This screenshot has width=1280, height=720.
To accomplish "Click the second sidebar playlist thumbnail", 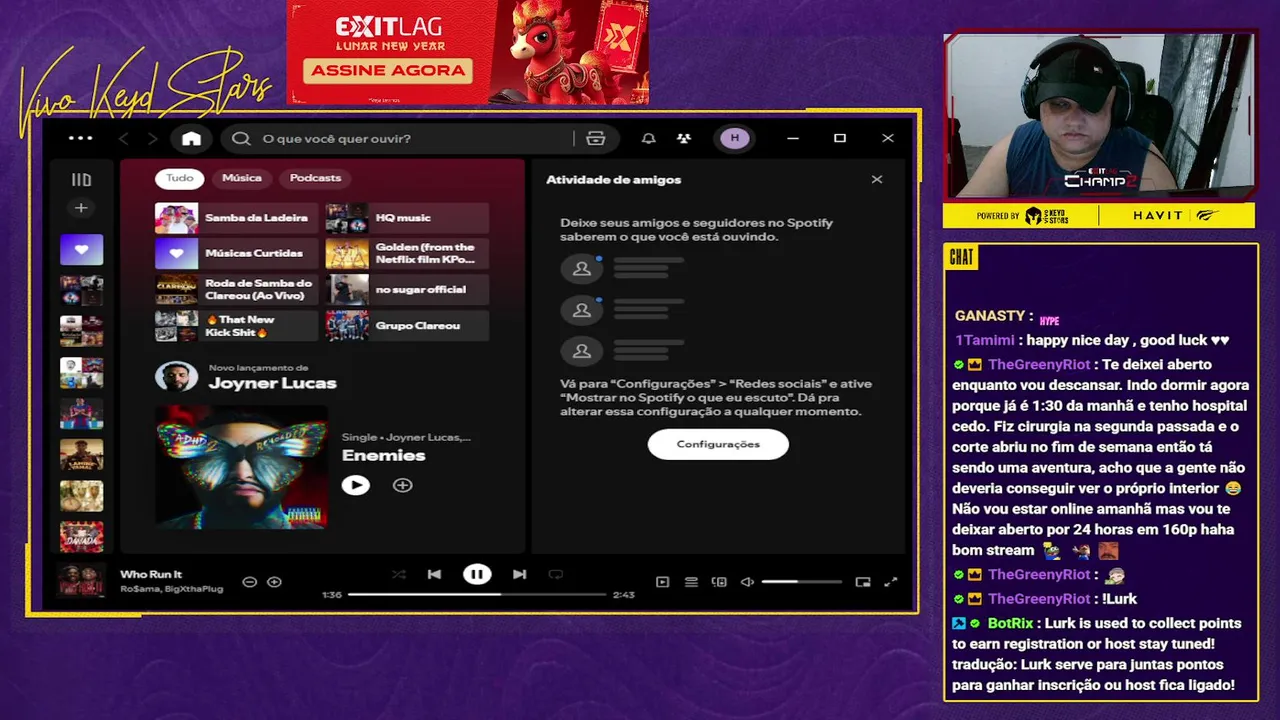I will 81,290.
